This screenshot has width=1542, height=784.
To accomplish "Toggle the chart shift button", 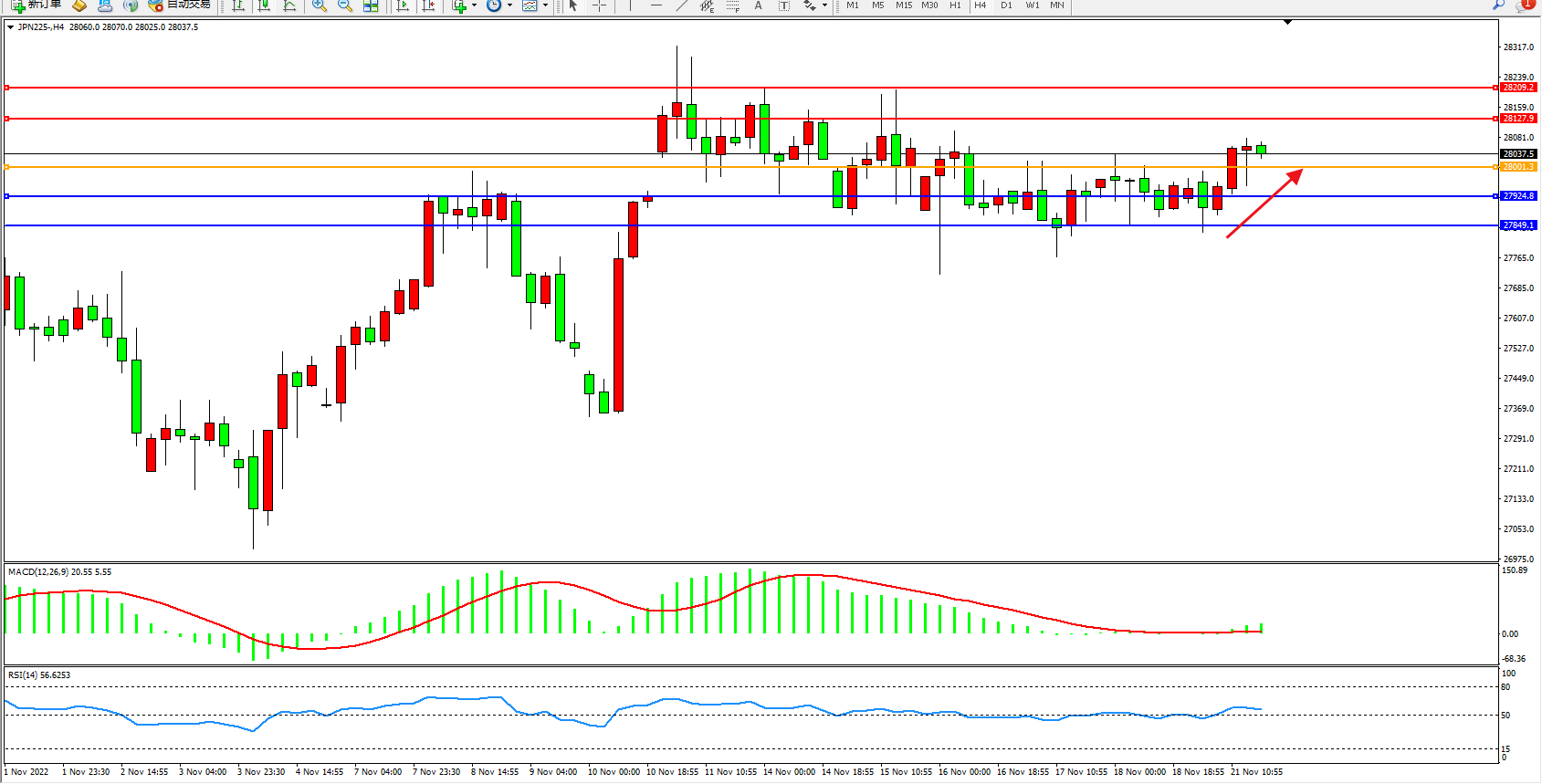I will (427, 5).
